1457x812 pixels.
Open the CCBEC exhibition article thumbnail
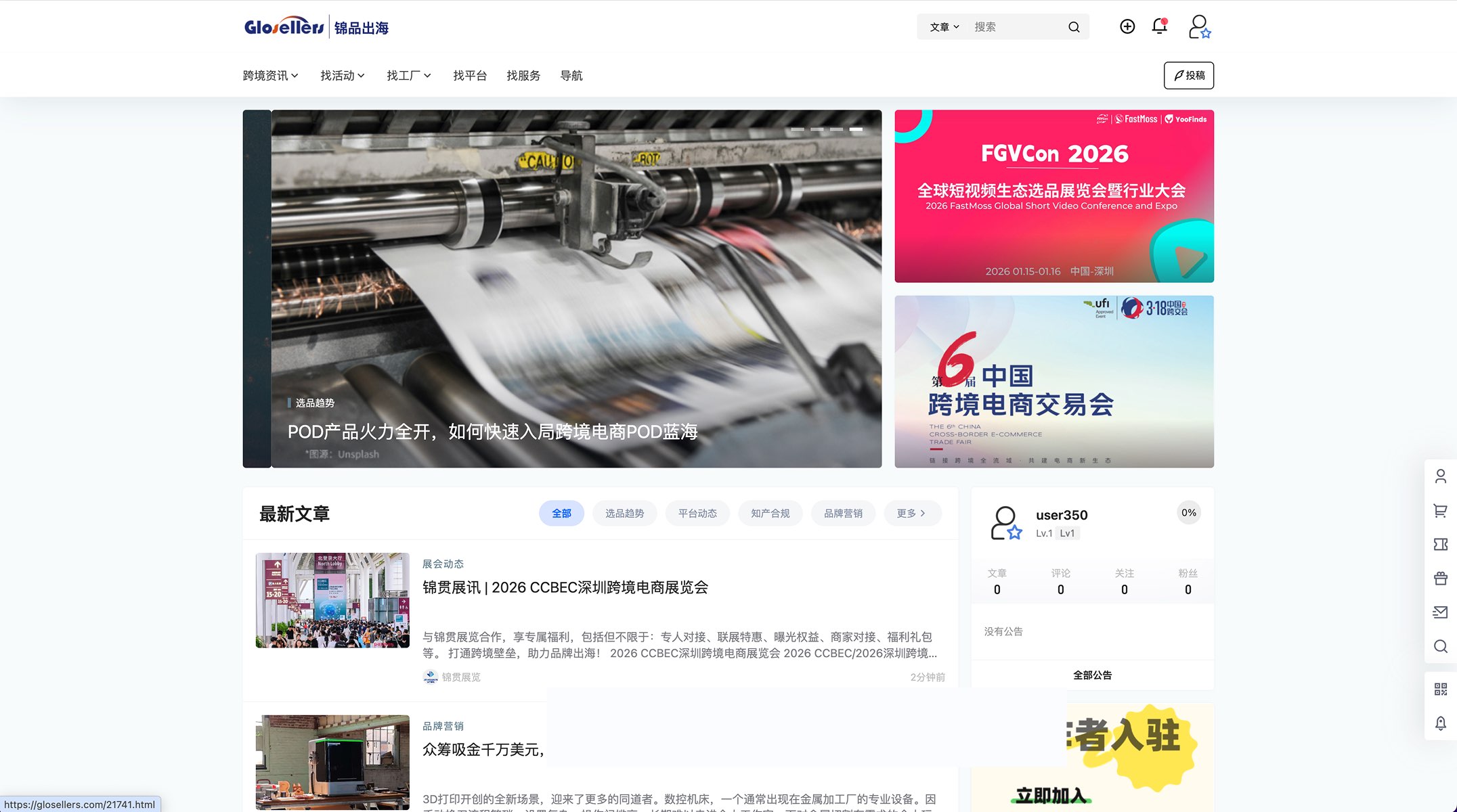pos(332,600)
